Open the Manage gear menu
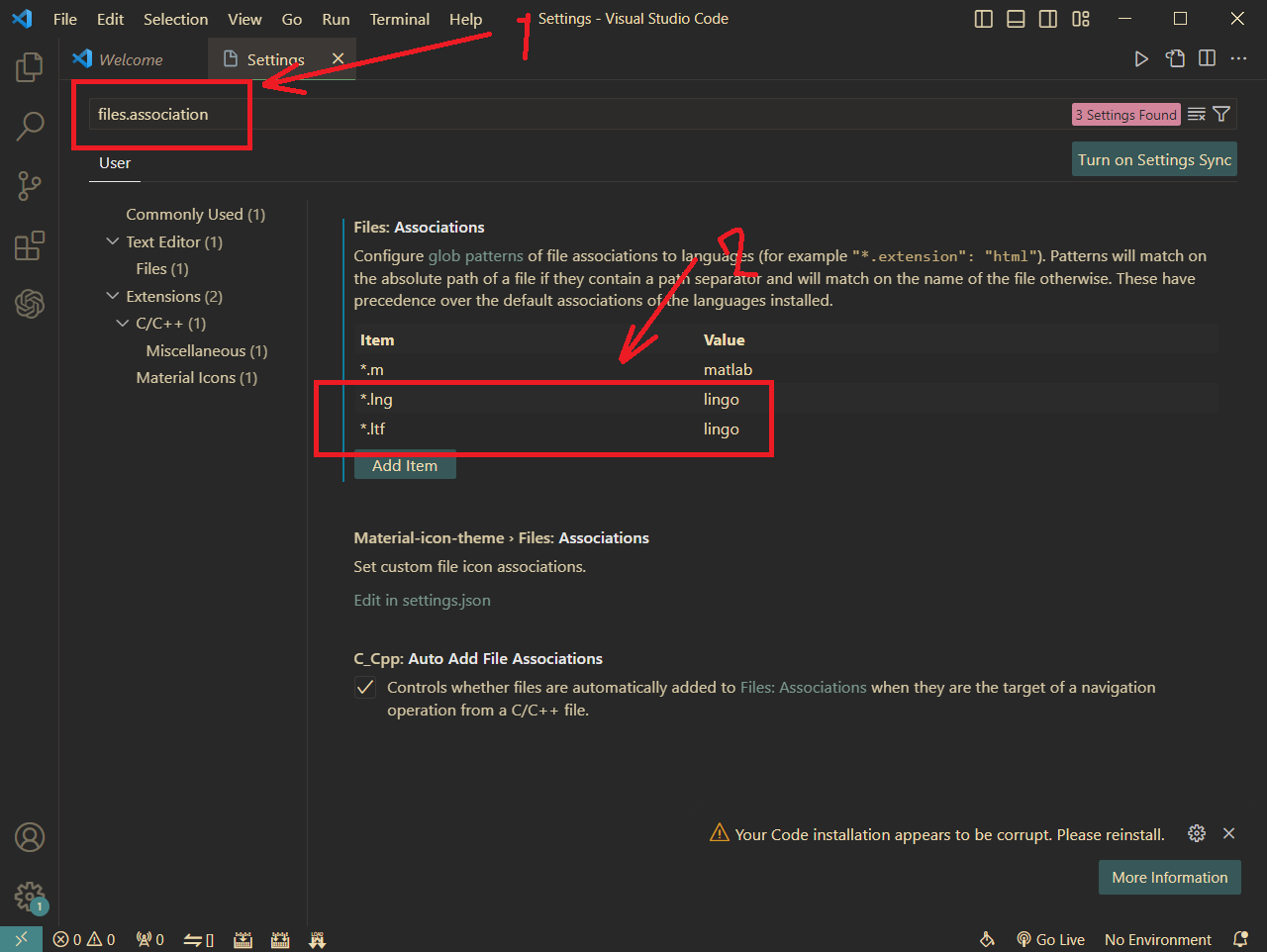 30,897
